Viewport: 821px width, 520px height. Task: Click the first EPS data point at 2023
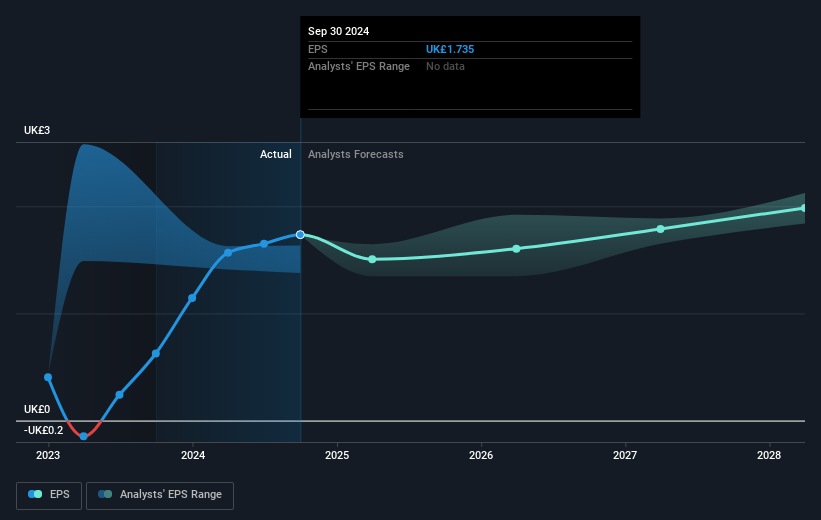coord(48,377)
